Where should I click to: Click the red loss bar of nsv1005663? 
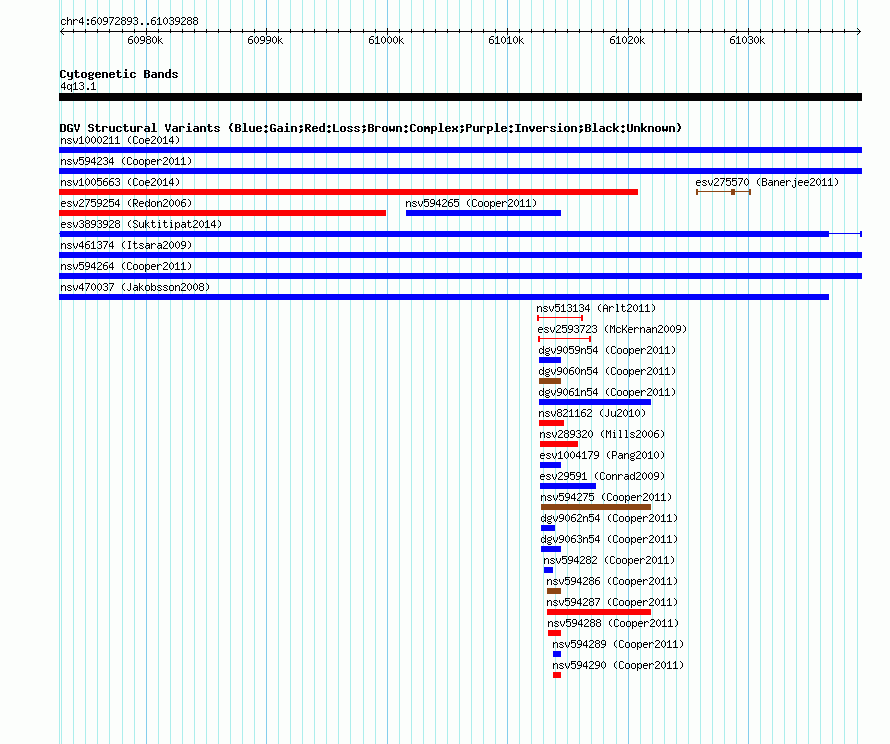tap(349, 192)
